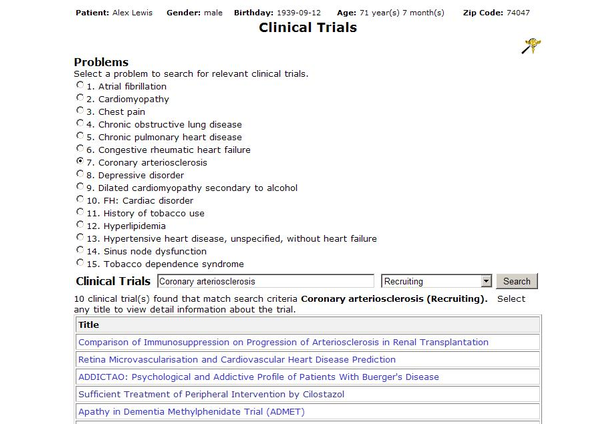This screenshot has height=424, width=615.
Task: Select Chronic obstructive lung disease option
Action: [x=80, y=123]
